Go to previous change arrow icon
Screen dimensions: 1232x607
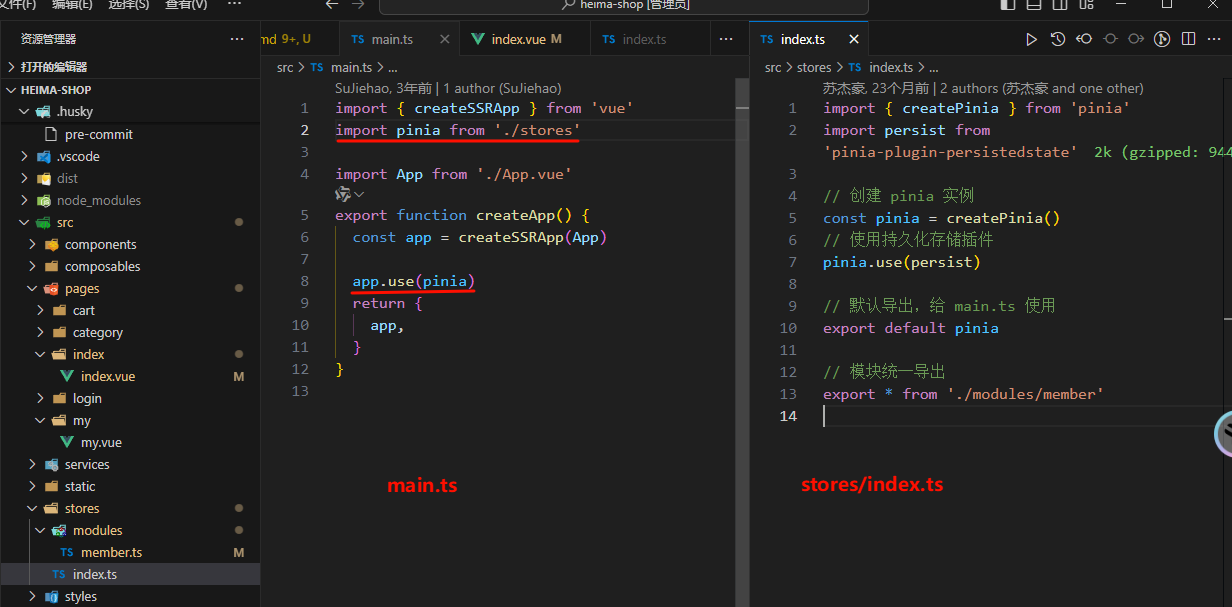click(1084, 39)
